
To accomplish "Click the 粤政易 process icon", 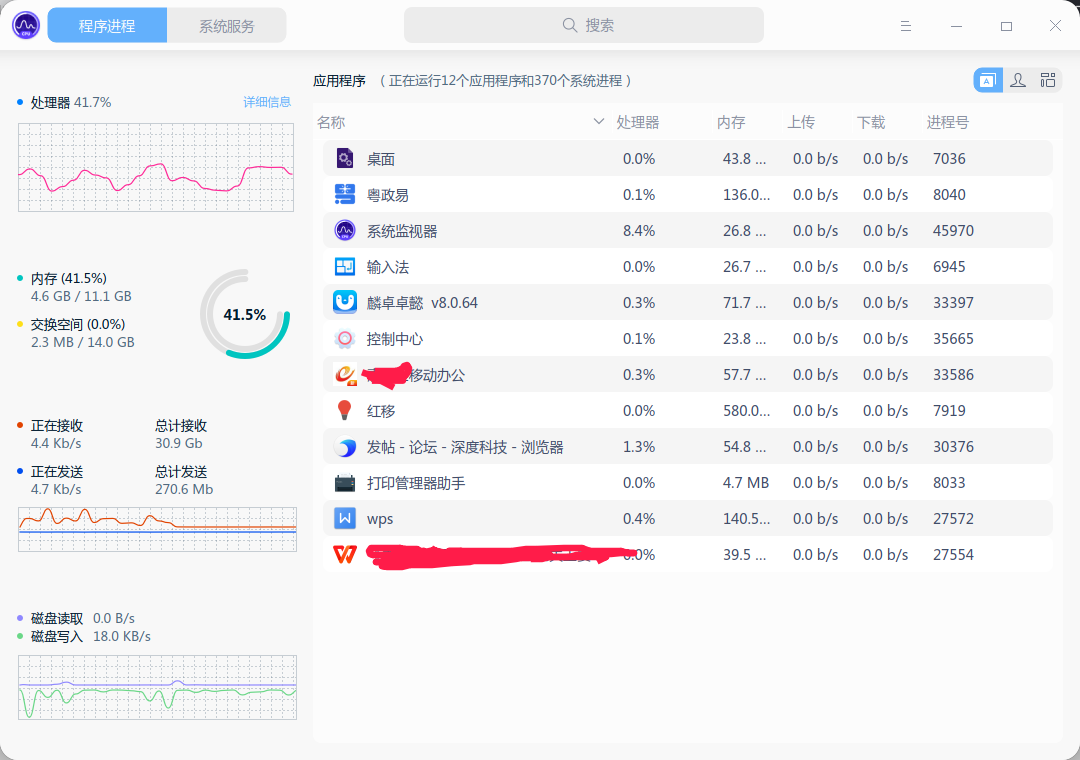I will 344,194.
